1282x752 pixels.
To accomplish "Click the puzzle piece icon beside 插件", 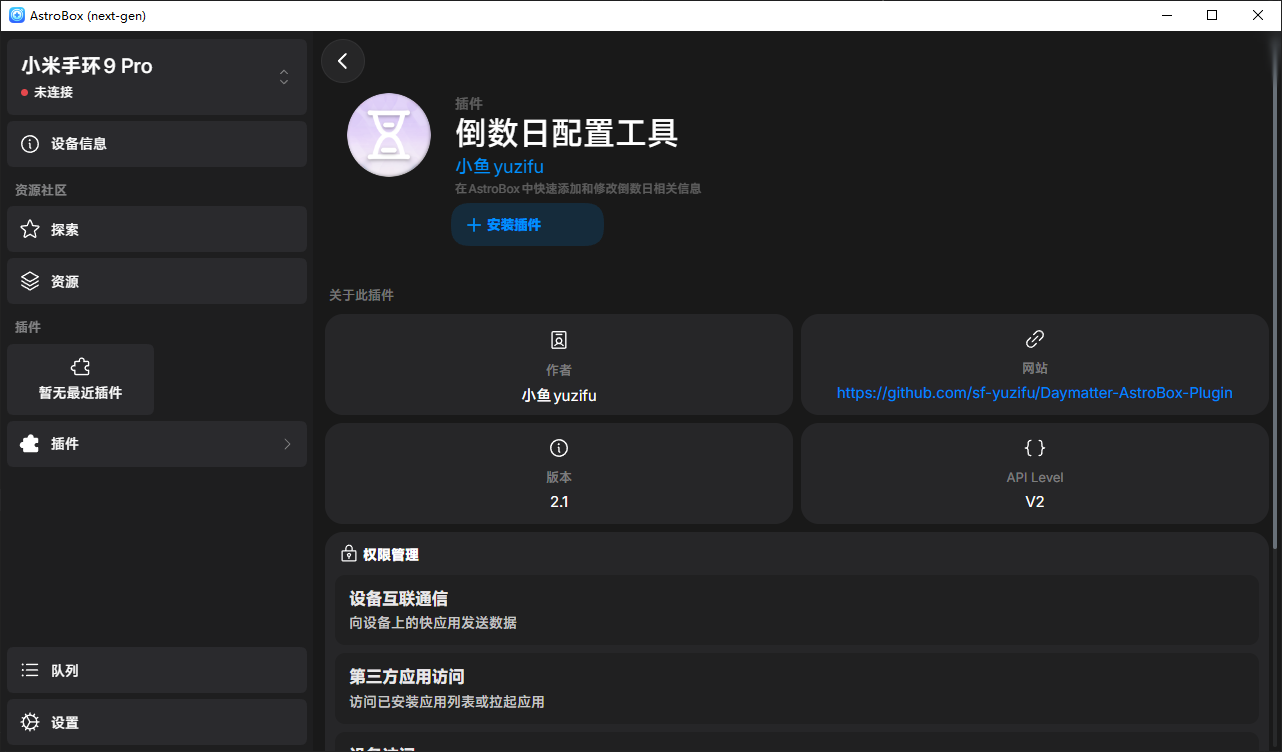I will click(30, 444).
